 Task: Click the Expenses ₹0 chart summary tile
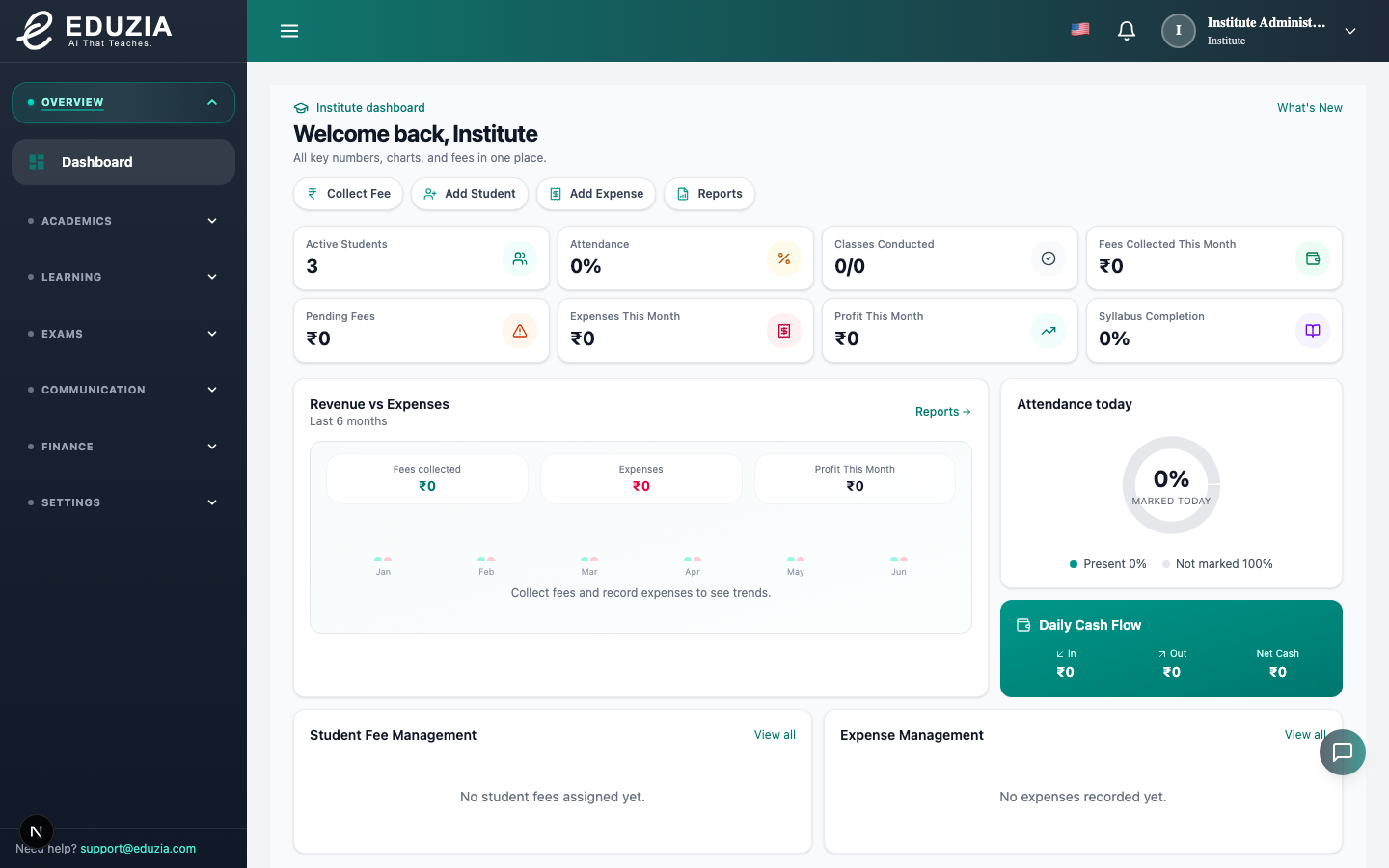click(x=641, y=478)
